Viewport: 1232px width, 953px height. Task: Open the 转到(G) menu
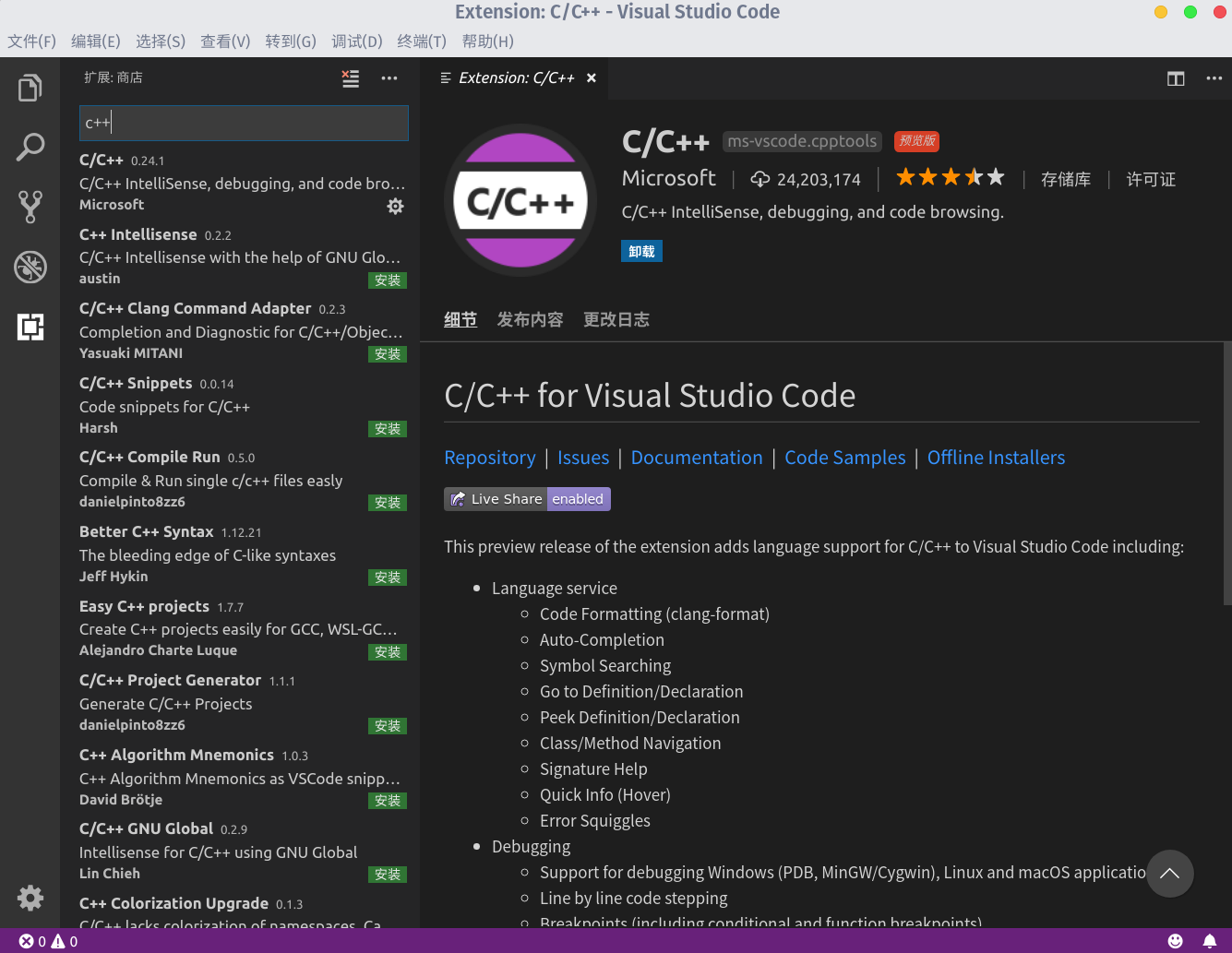pyautogui.click(x=291, y=42)
